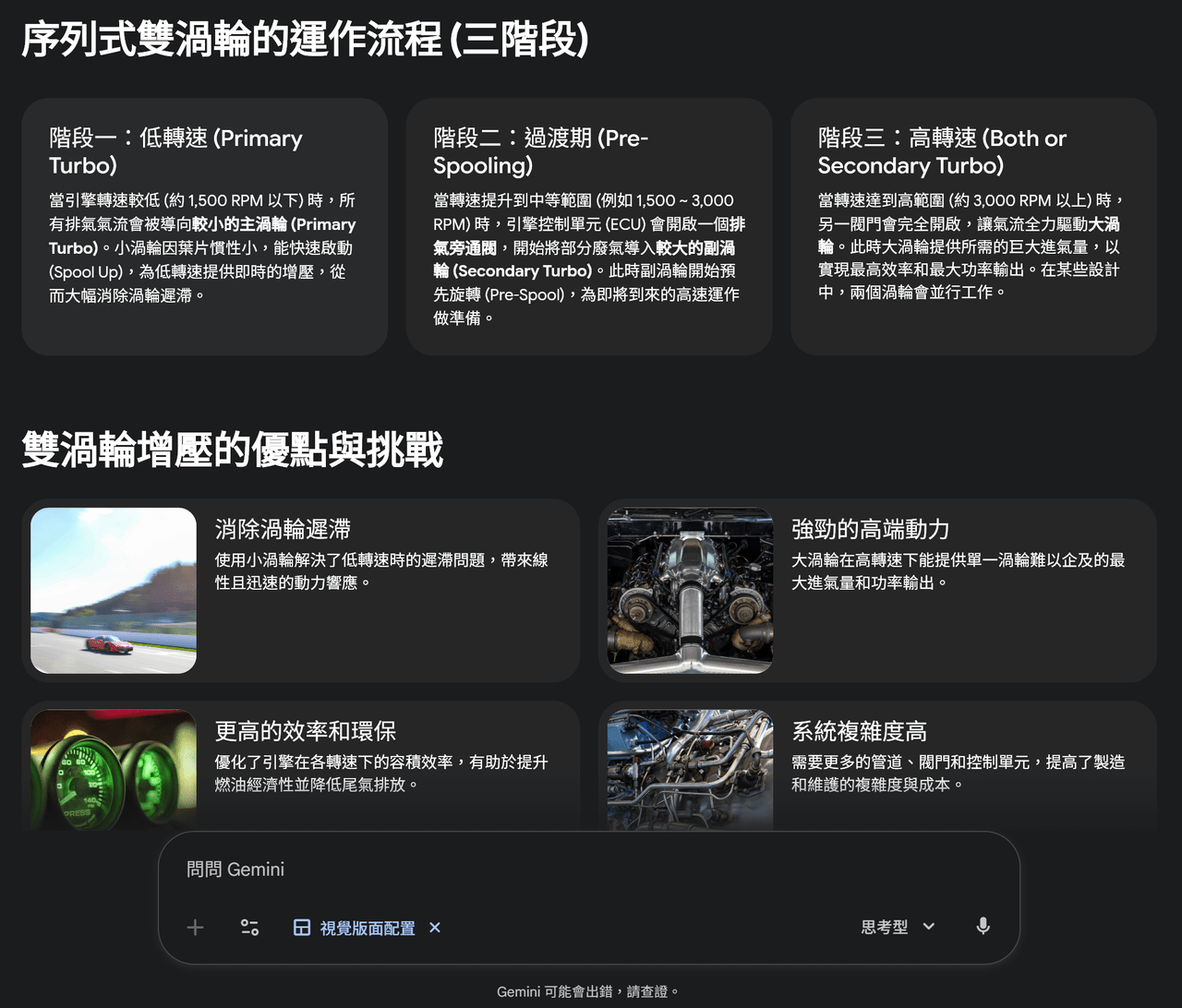Image resolution: width=1182 pixels, height=1008 pixels.
Task: Open the green boost gauges thumbnail
Action: click(114, 770)
